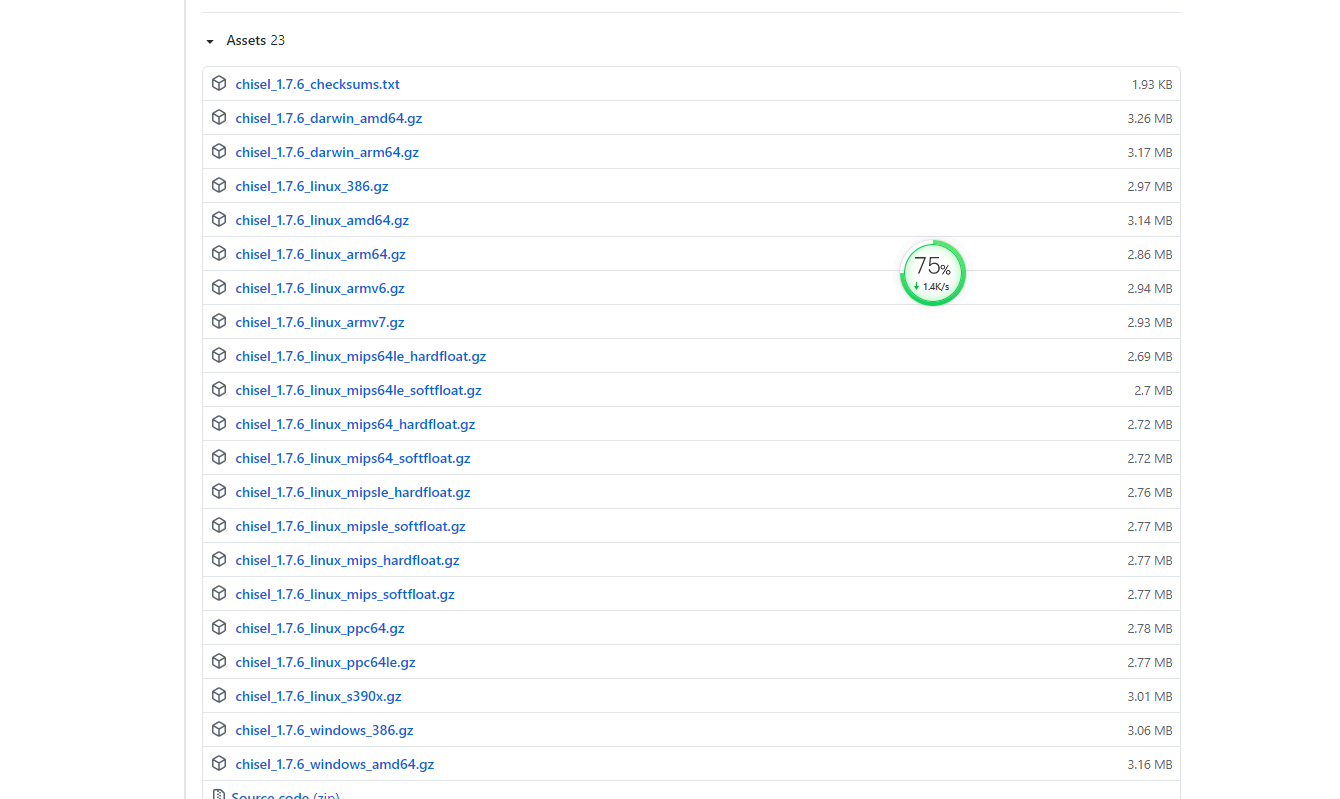Screen dimensions: 1340x799
Task: Download chisel_1.7.6_linux_386.gz
Action: (312, 187)
